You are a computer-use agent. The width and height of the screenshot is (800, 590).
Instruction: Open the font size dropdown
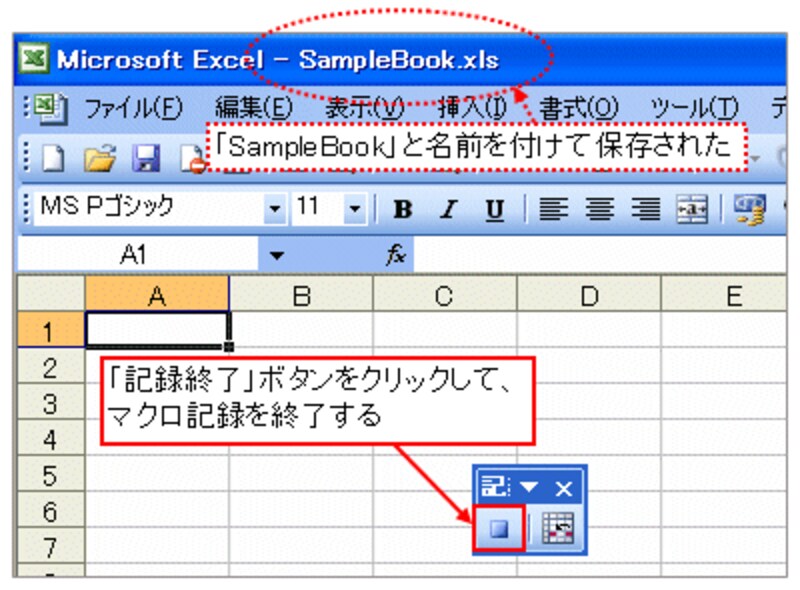[x=355, y=208]
